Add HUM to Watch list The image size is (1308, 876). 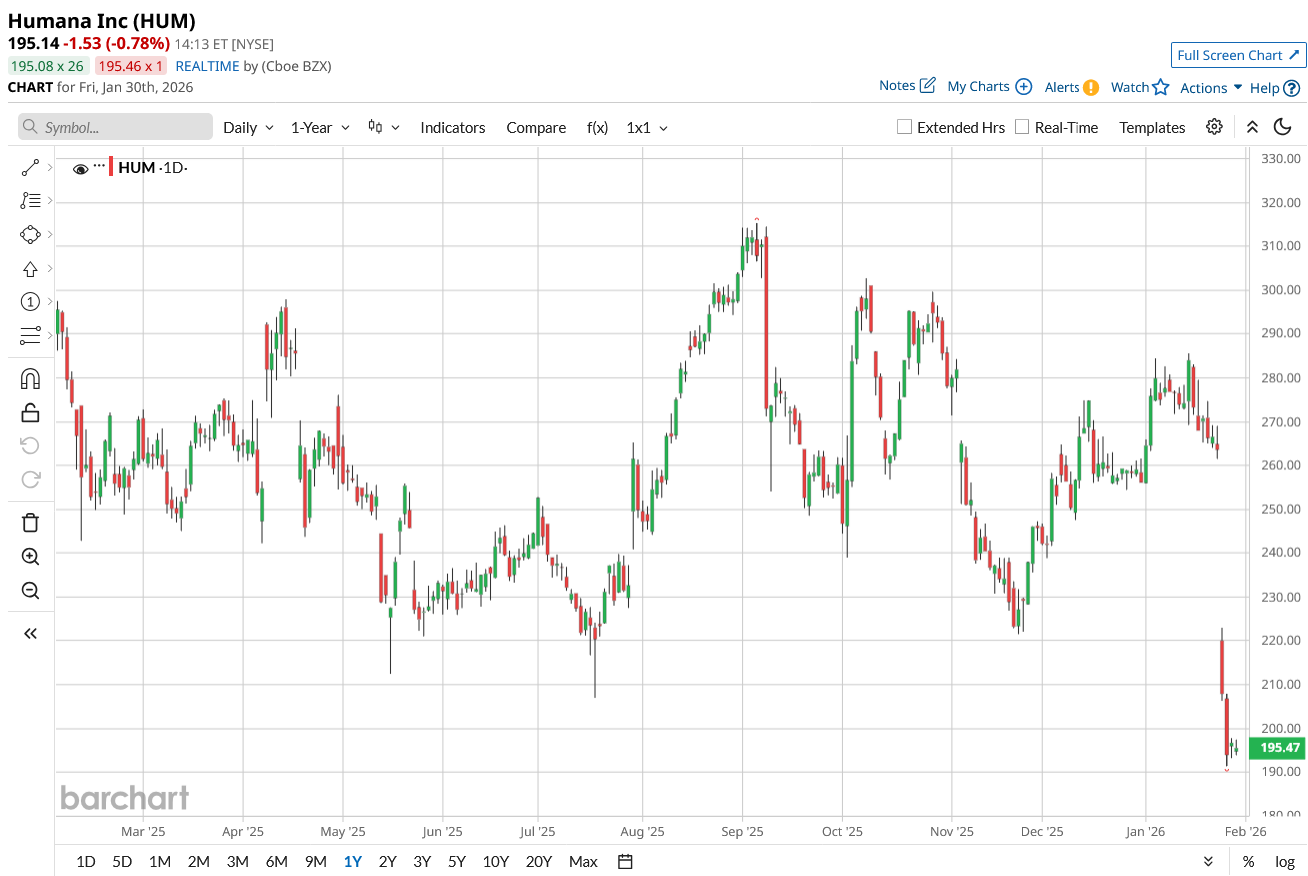point(1140,87)
